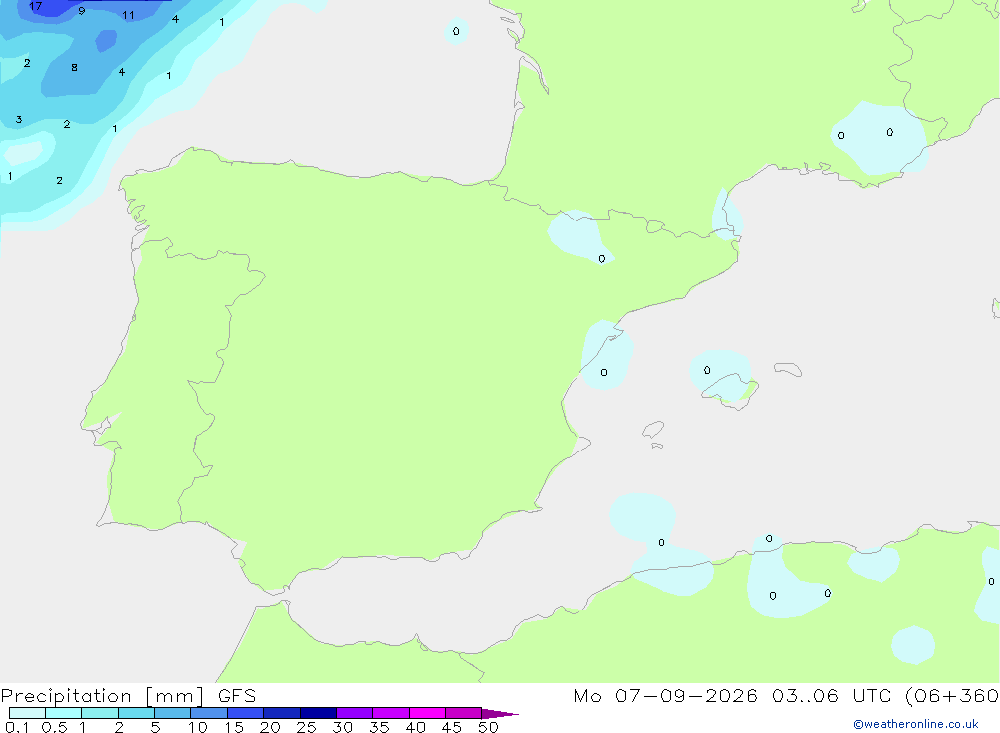This screenshot has height=733, width=1000.
Task: Choose the 45–50 mm legend color box
Action: [x=464, y=713]
